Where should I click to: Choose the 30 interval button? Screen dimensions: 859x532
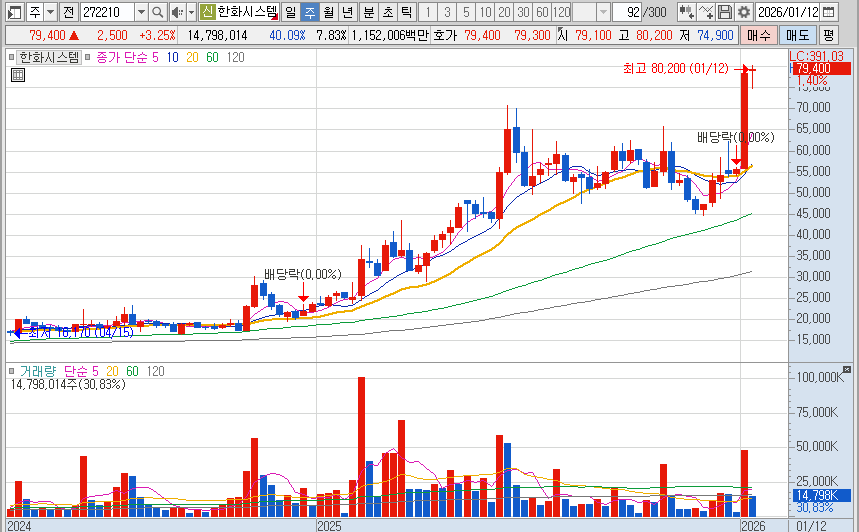[x=524, y=12]
